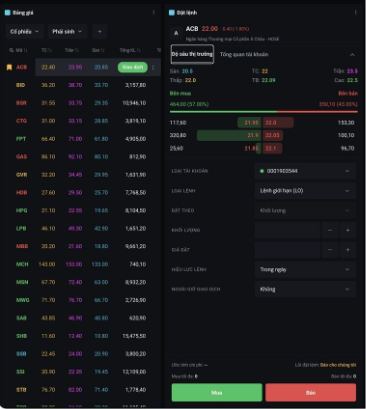Viewport: 366px width, 409px height.
Task: Decrease Giá đặt with minus button
Action: pos(330,250)
